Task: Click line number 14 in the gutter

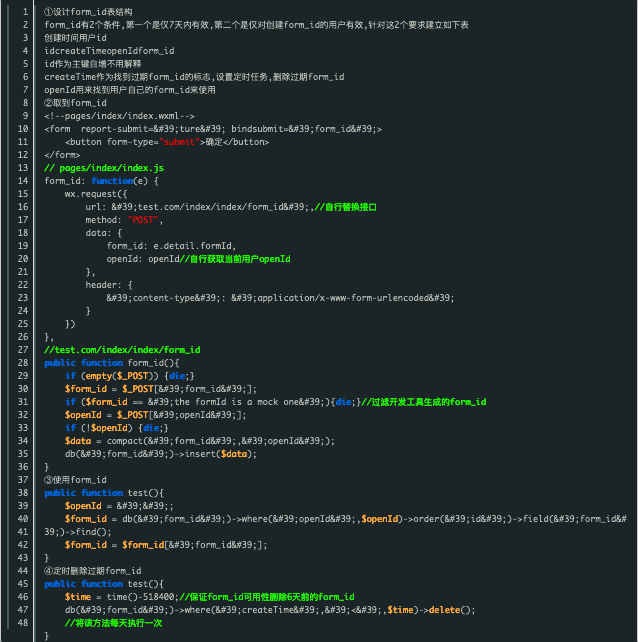Action: pyautogui.click(x=23, y=180)
